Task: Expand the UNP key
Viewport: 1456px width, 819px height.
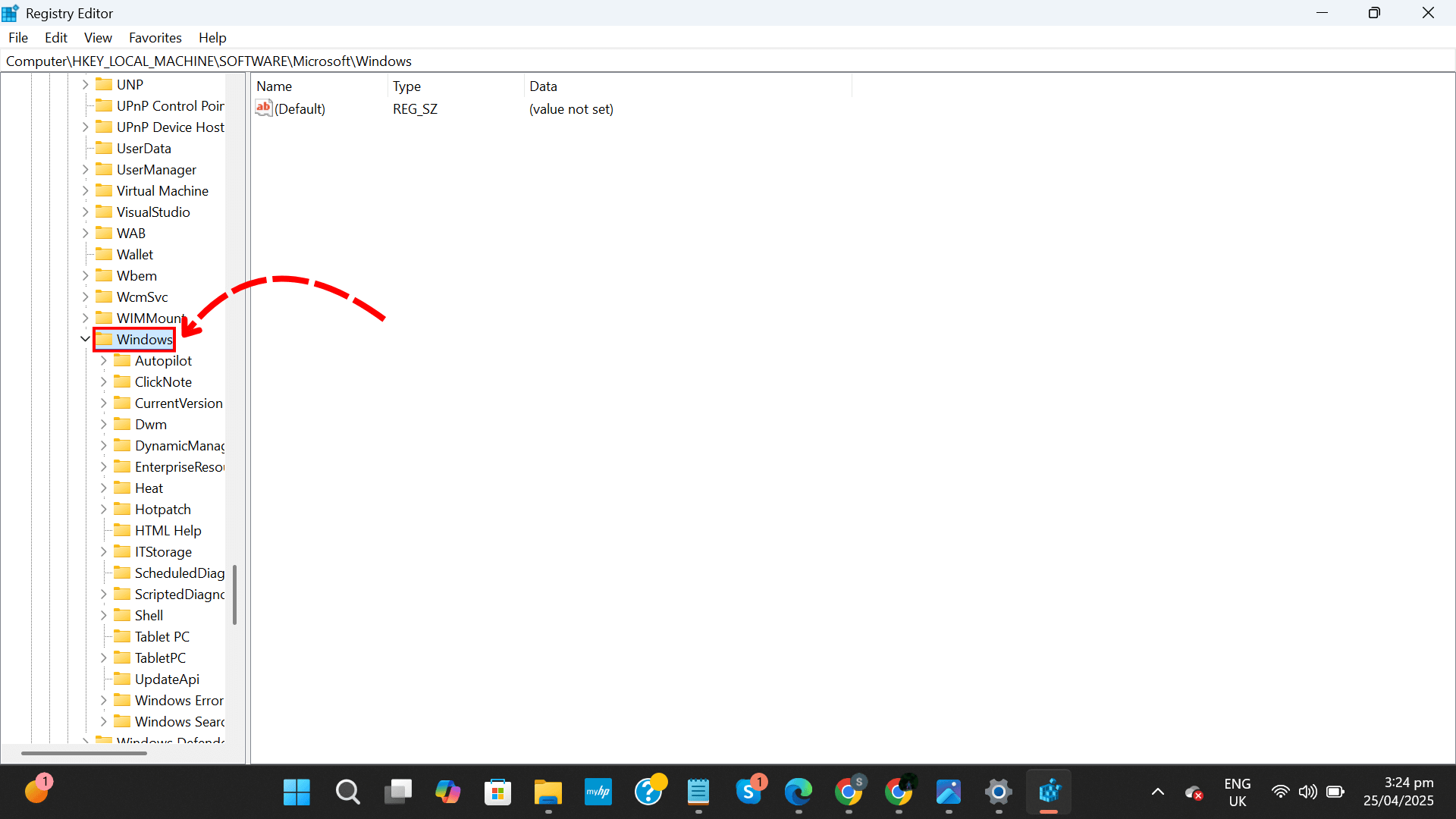Action: (x=84, y=84)
